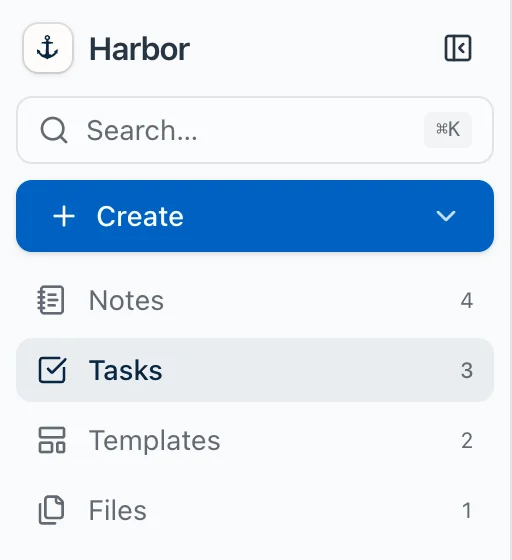Click the plus icon on Create

click(64, 216)
